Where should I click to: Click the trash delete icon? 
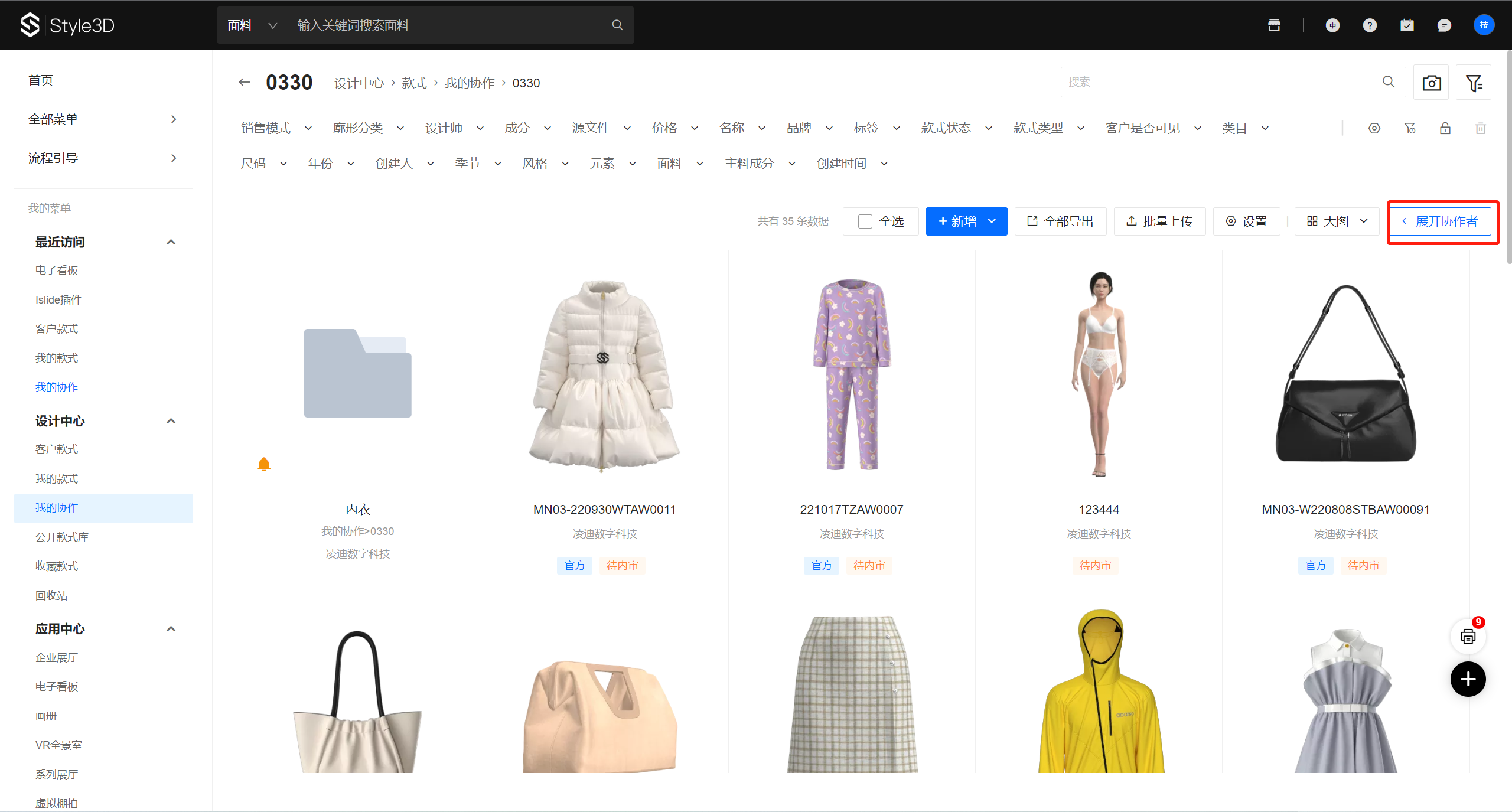click(1480, 128)
